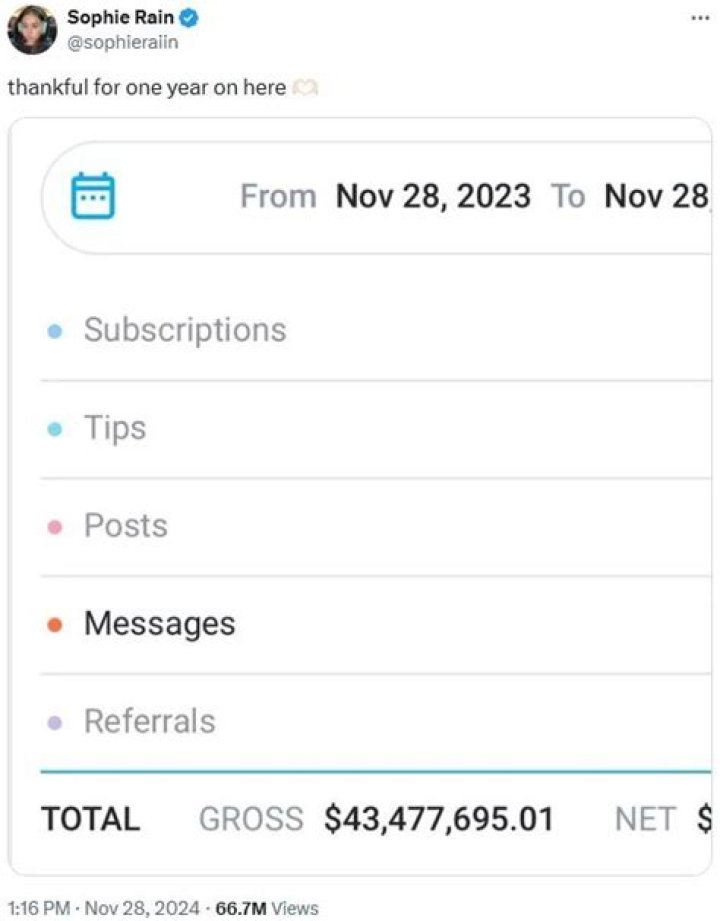Select the Tips earnings row
Viewport: 720px width, 921px height.
tap(376, 429)
